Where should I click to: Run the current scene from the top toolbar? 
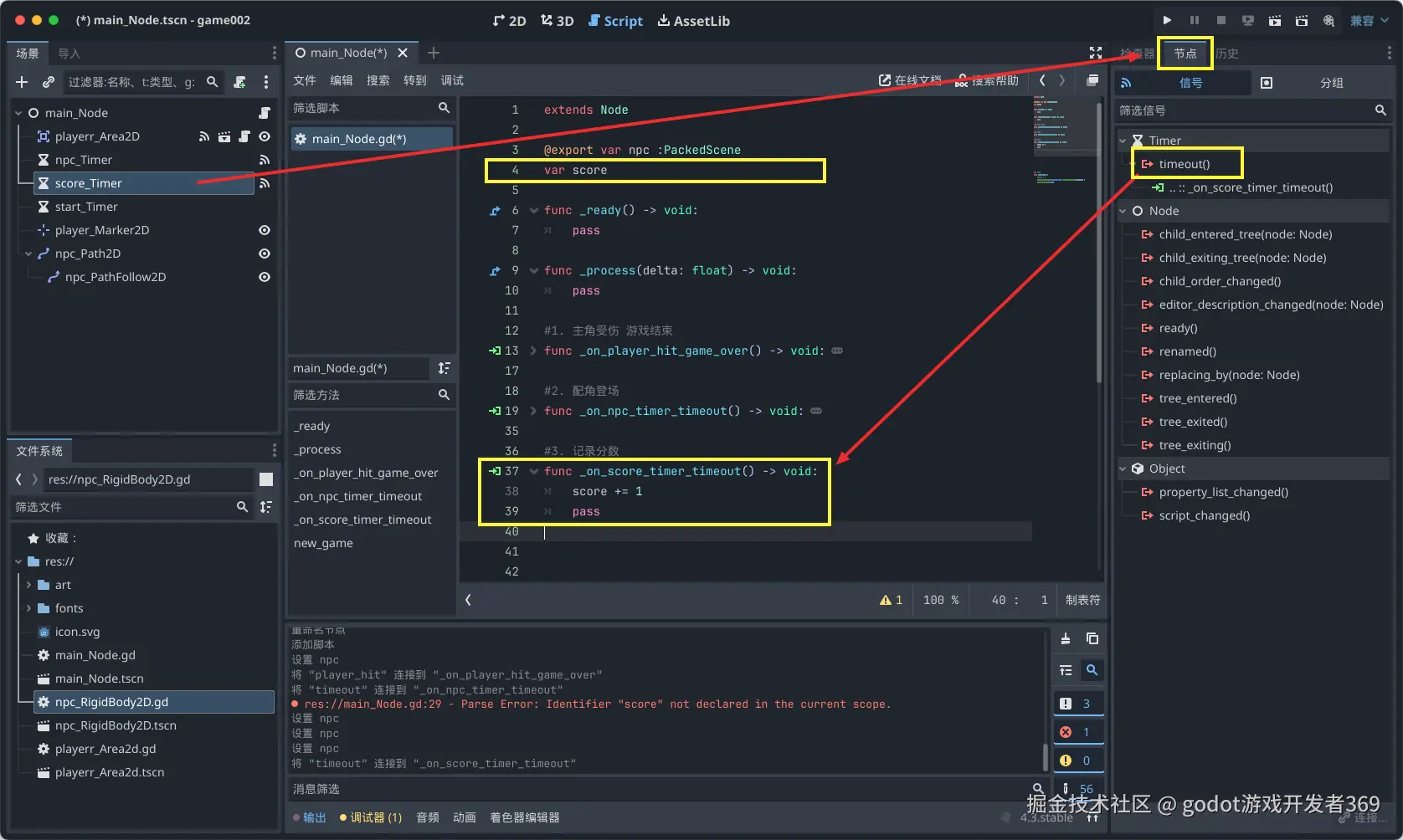(x=1274, y=20)
